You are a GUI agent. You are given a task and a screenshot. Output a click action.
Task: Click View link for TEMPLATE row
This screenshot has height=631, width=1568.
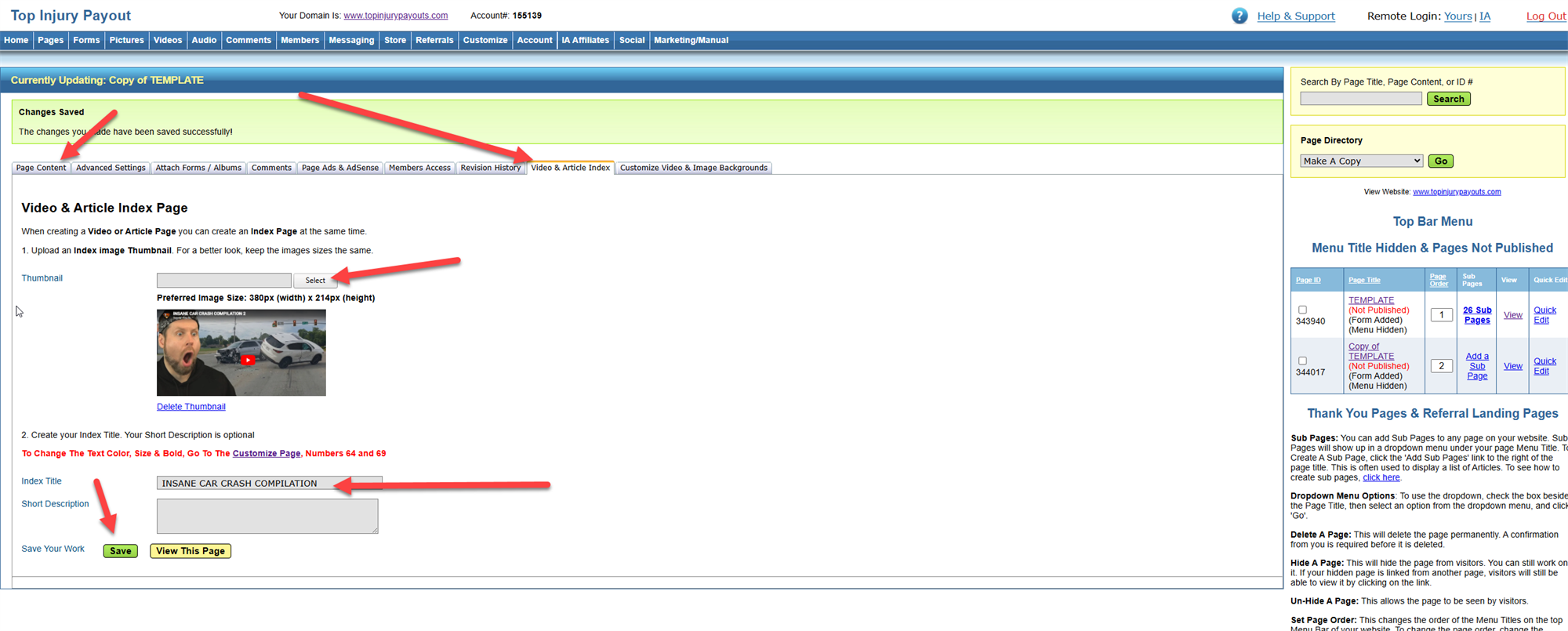pyautogui.click(x=1512, y=315)
